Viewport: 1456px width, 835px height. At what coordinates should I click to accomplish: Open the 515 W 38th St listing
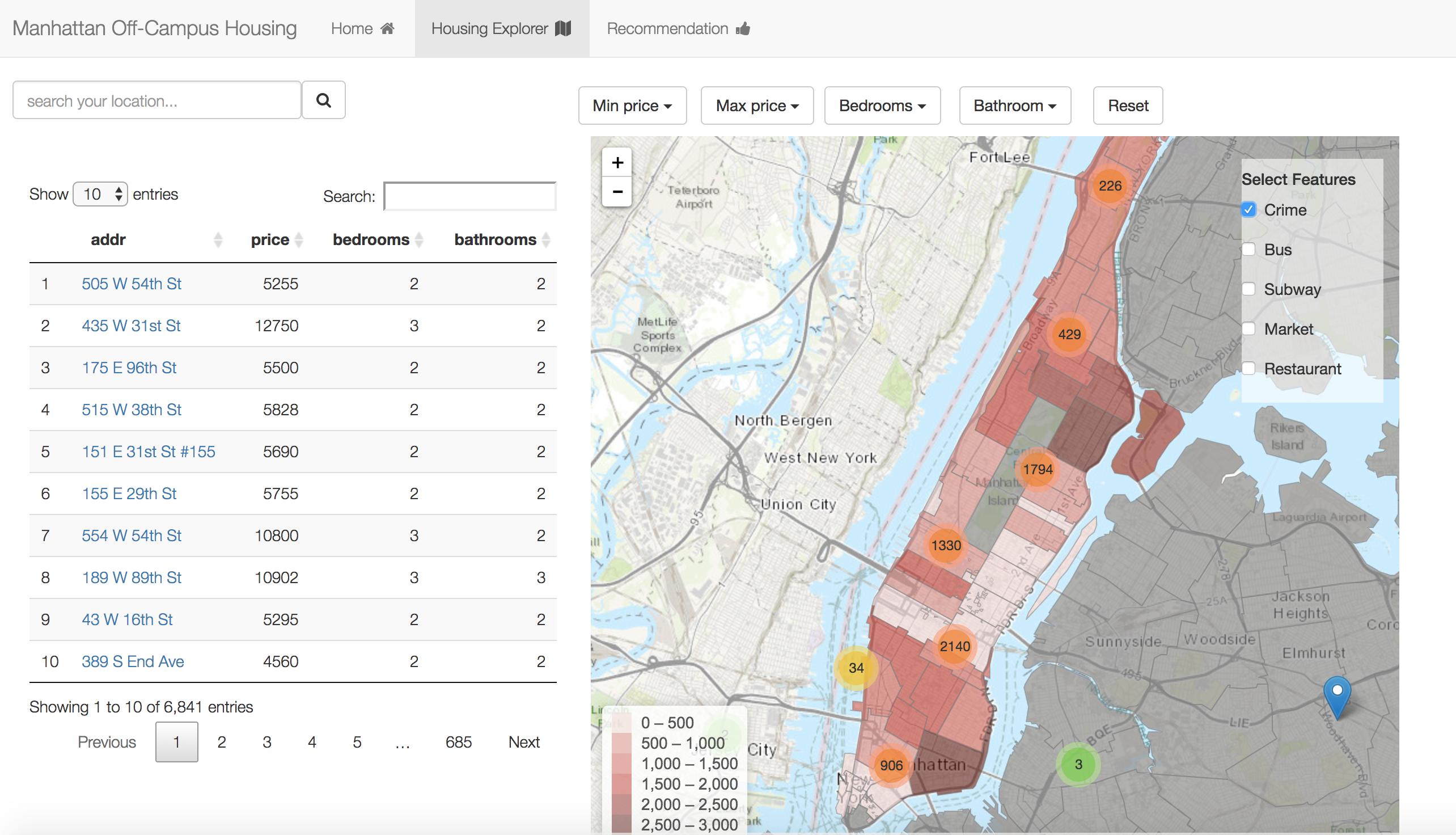[x=132, y=410]
